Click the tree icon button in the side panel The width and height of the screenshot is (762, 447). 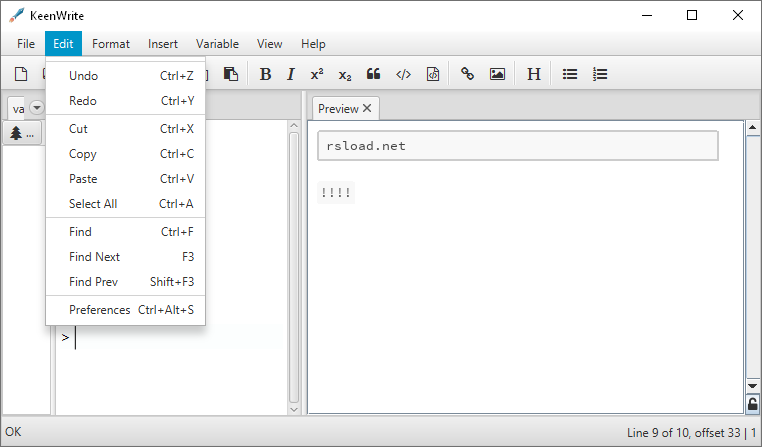pos(22,133)
